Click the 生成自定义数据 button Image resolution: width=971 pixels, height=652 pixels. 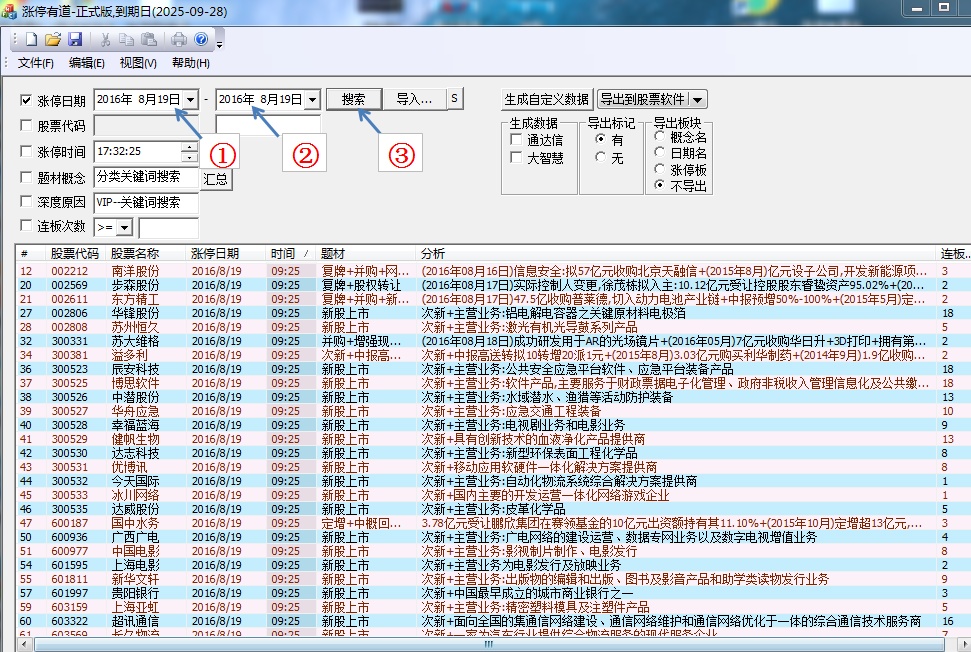pyautogui.click(x=547, y=100)
